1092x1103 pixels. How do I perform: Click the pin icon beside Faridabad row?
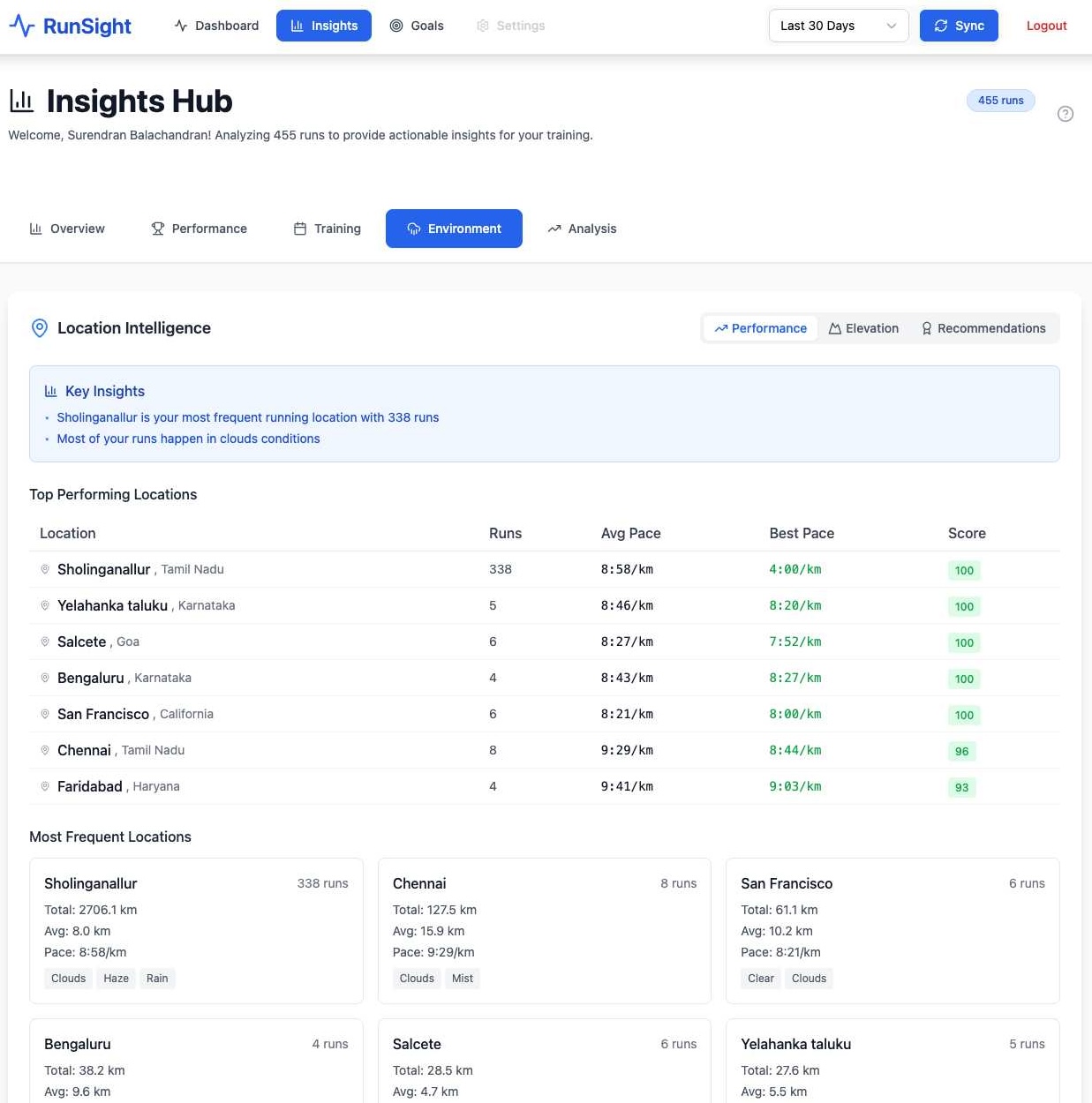pyautogui.click(x=45, y=786)
